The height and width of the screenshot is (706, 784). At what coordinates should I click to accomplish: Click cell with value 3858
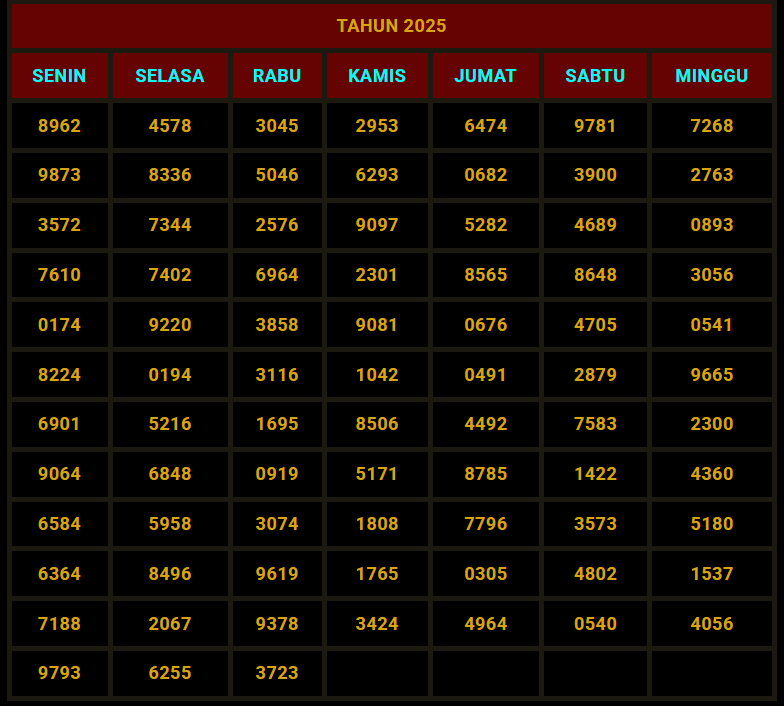[x=277, y=324]
